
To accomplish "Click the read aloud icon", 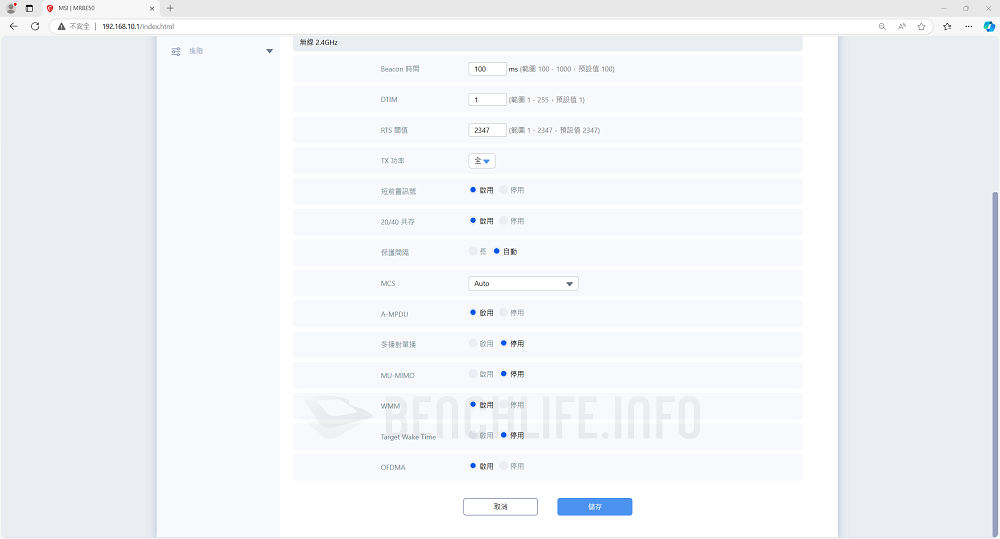I will (x=902, y=26).
